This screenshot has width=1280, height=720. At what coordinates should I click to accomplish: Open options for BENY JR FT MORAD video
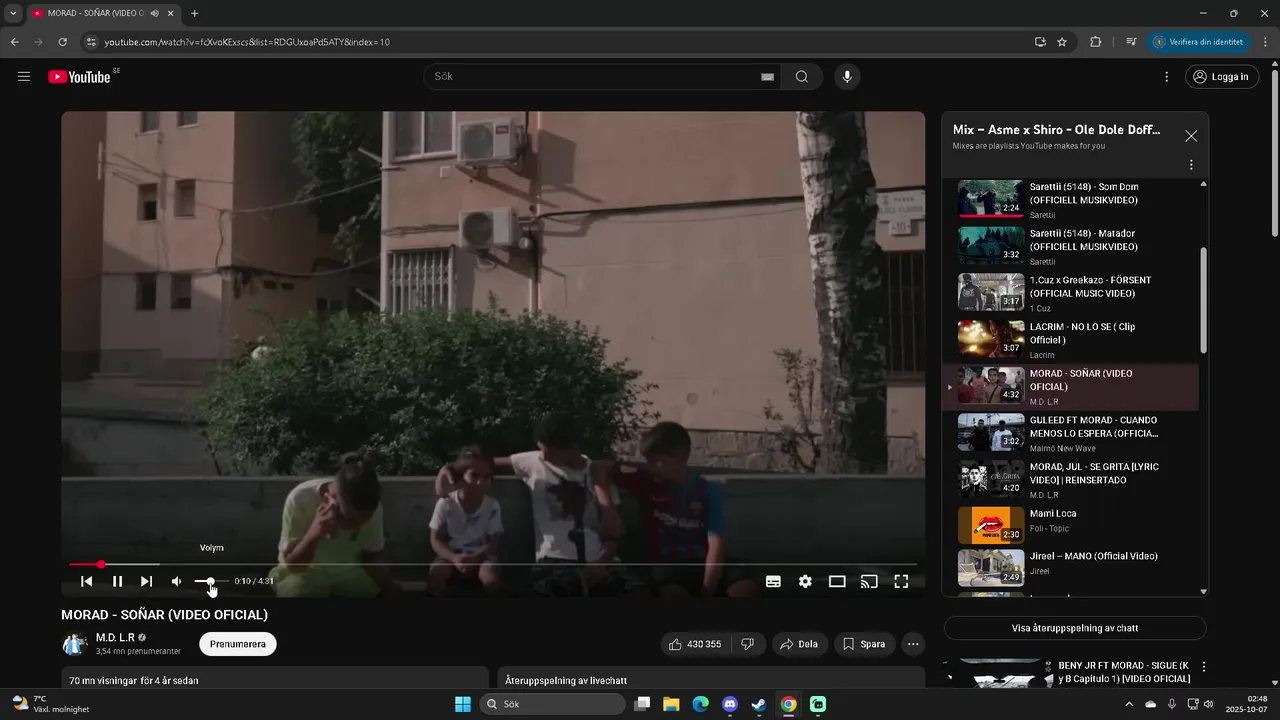point(1204,667)
